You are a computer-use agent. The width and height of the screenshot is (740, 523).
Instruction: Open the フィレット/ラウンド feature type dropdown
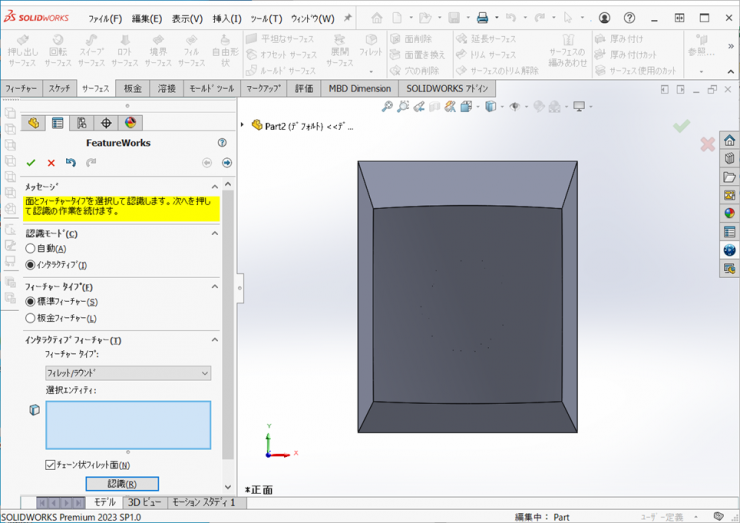128,373
